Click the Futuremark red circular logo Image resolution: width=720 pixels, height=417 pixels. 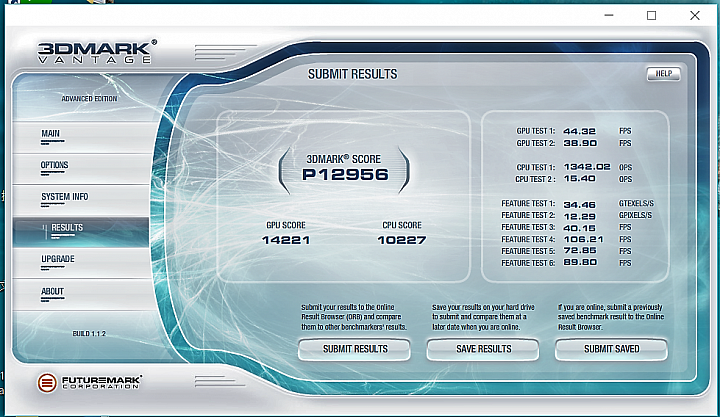47,383
